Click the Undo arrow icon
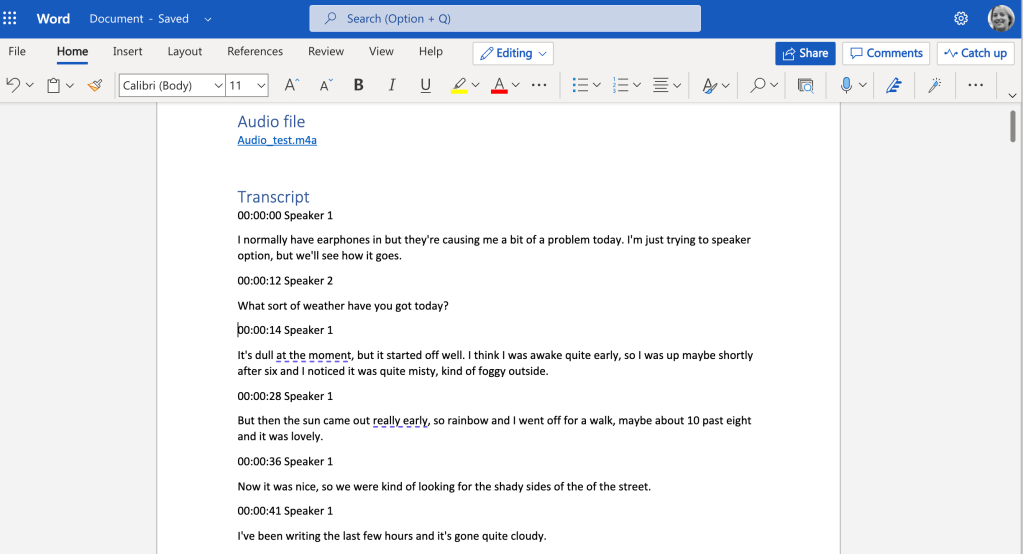 (13, 86)
